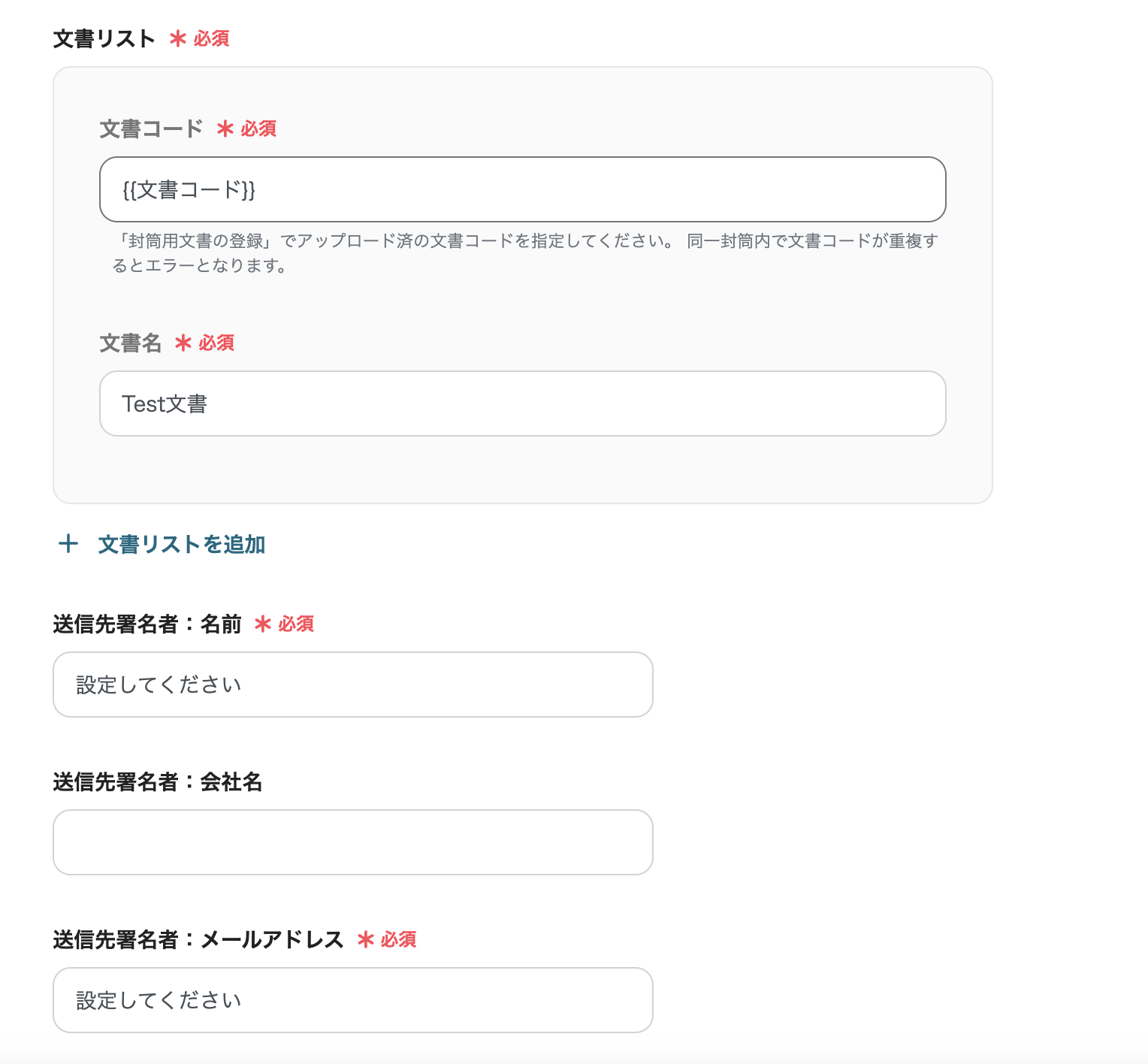Screen dimensions: 1148x1064
Task: Click the empty 送信先署名者：会社名 field
Action: 352,842
